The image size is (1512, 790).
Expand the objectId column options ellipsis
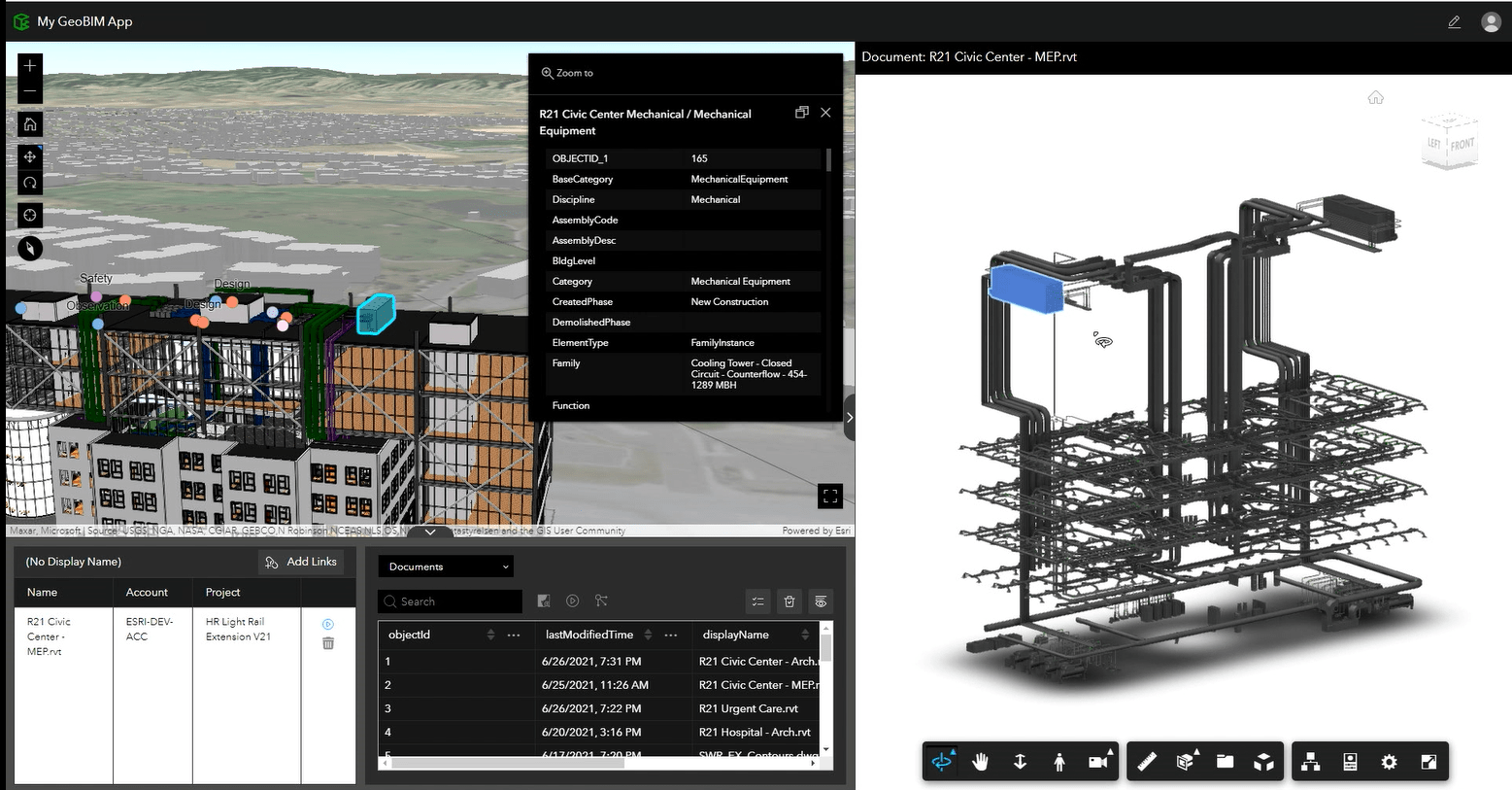coord(512,635)
